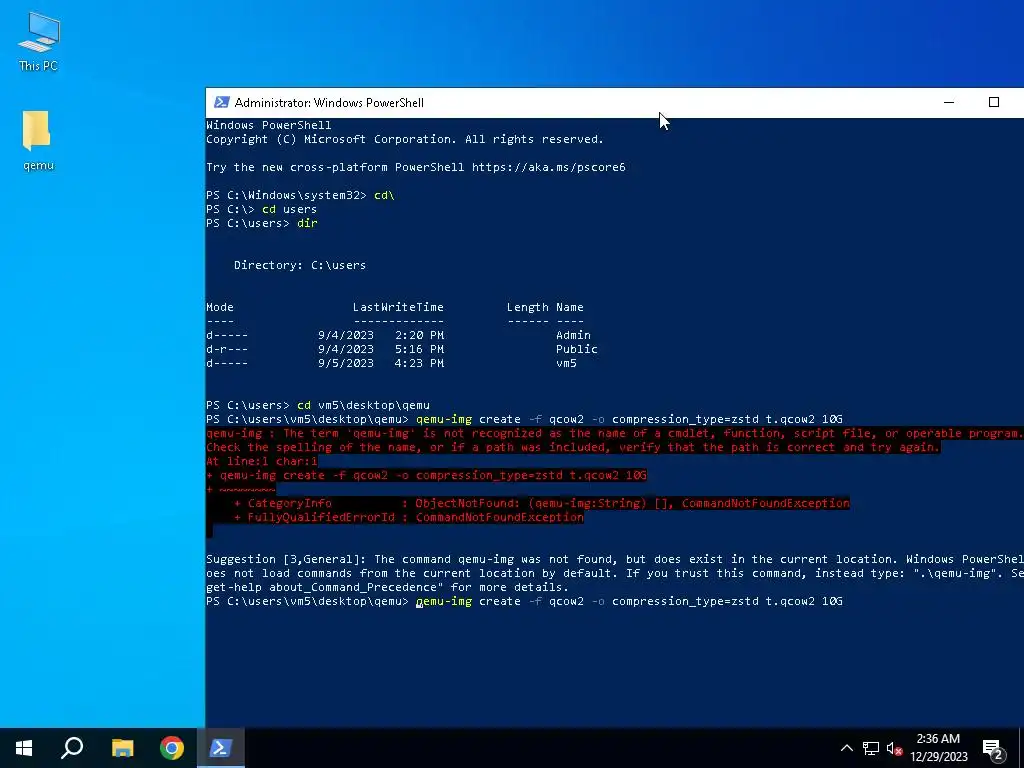Click the Copyright Microsoft Corporation line

point(405,139)
